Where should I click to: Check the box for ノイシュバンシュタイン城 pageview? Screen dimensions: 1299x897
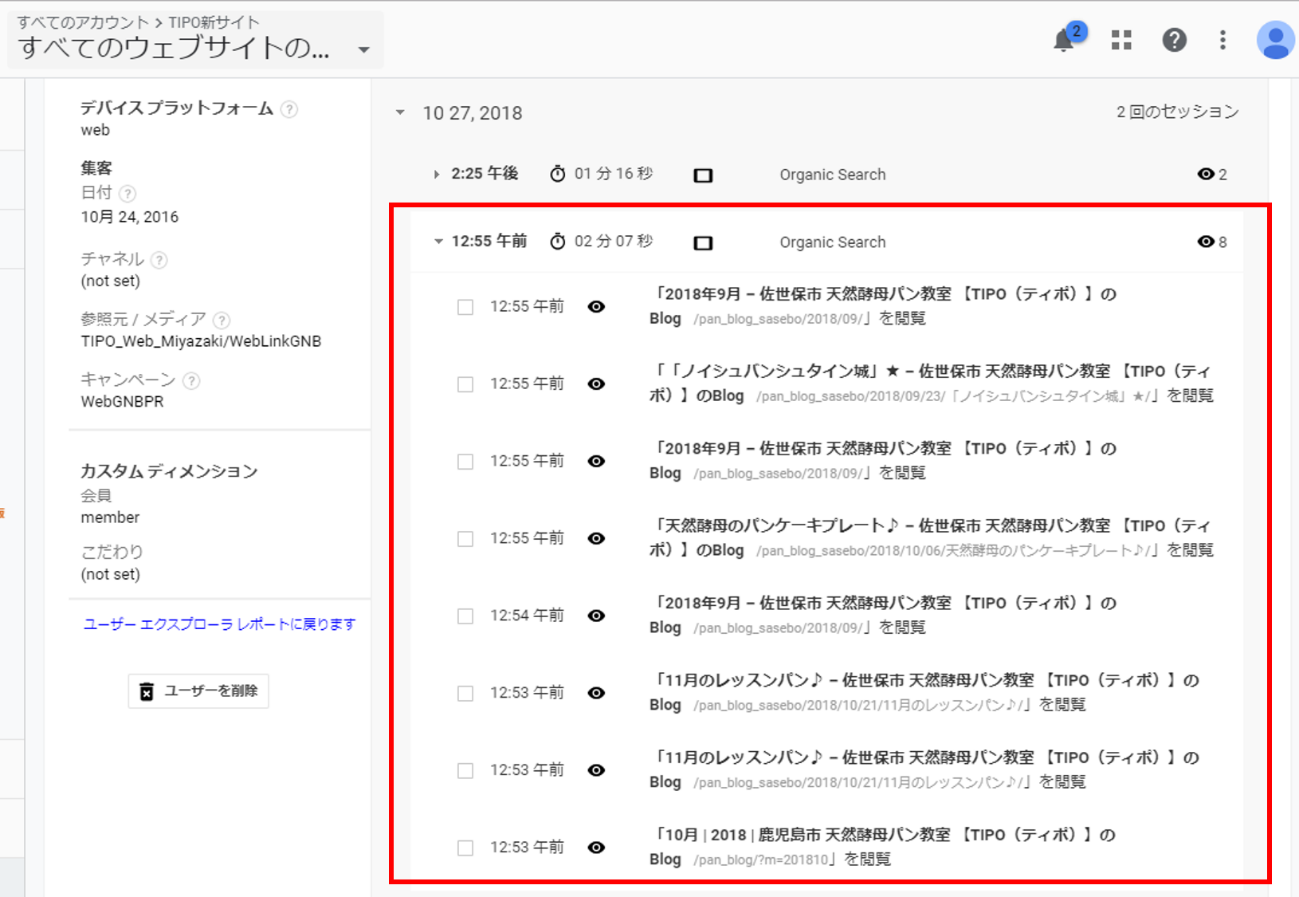[465, 384]
